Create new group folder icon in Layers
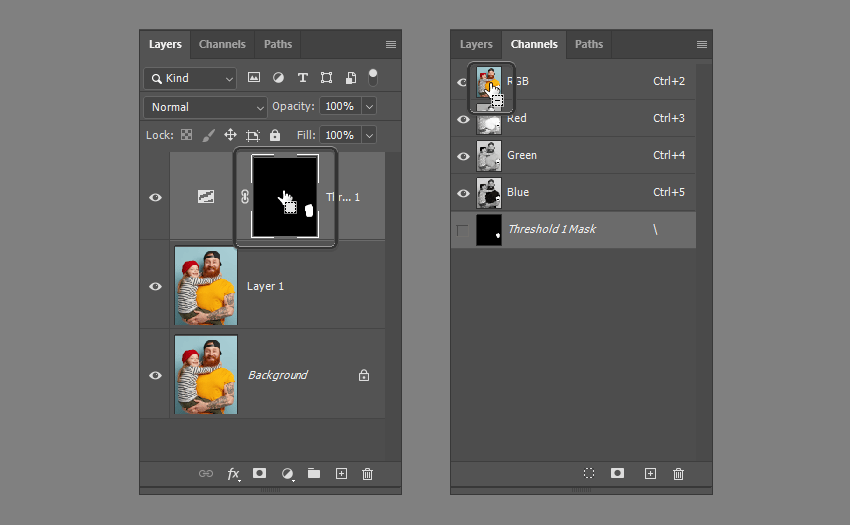The height and width of the screenshot is (525, 850). click(x=314, y=474)
